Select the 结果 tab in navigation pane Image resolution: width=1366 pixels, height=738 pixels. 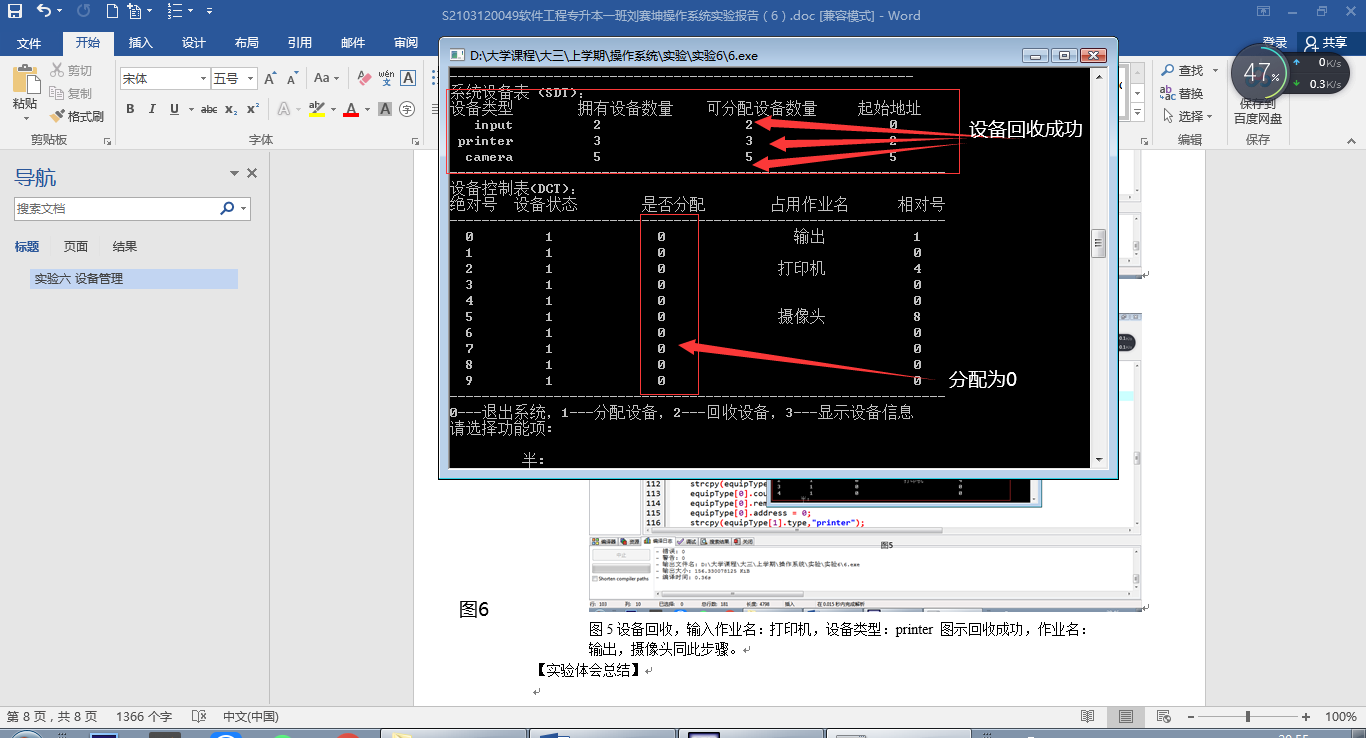(x=125, y=246)
